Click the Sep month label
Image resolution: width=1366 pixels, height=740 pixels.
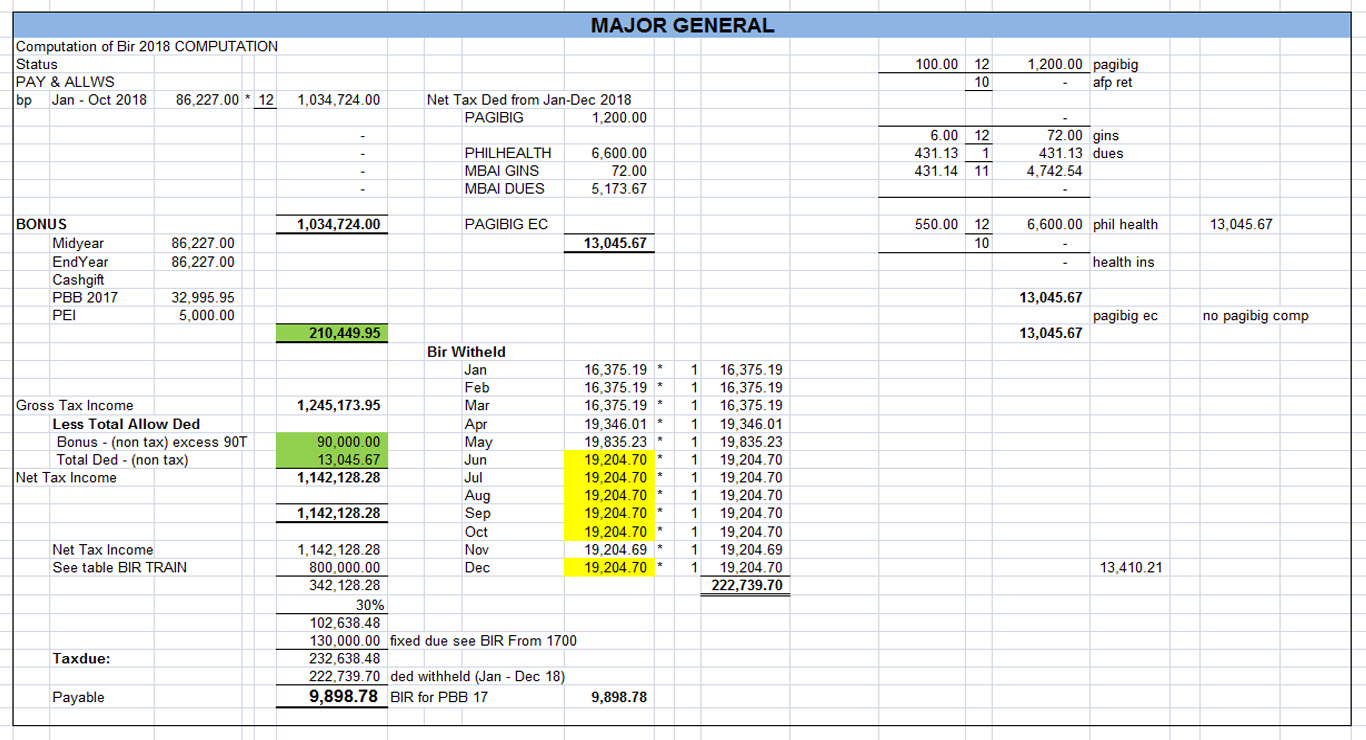tap(477, 514)
